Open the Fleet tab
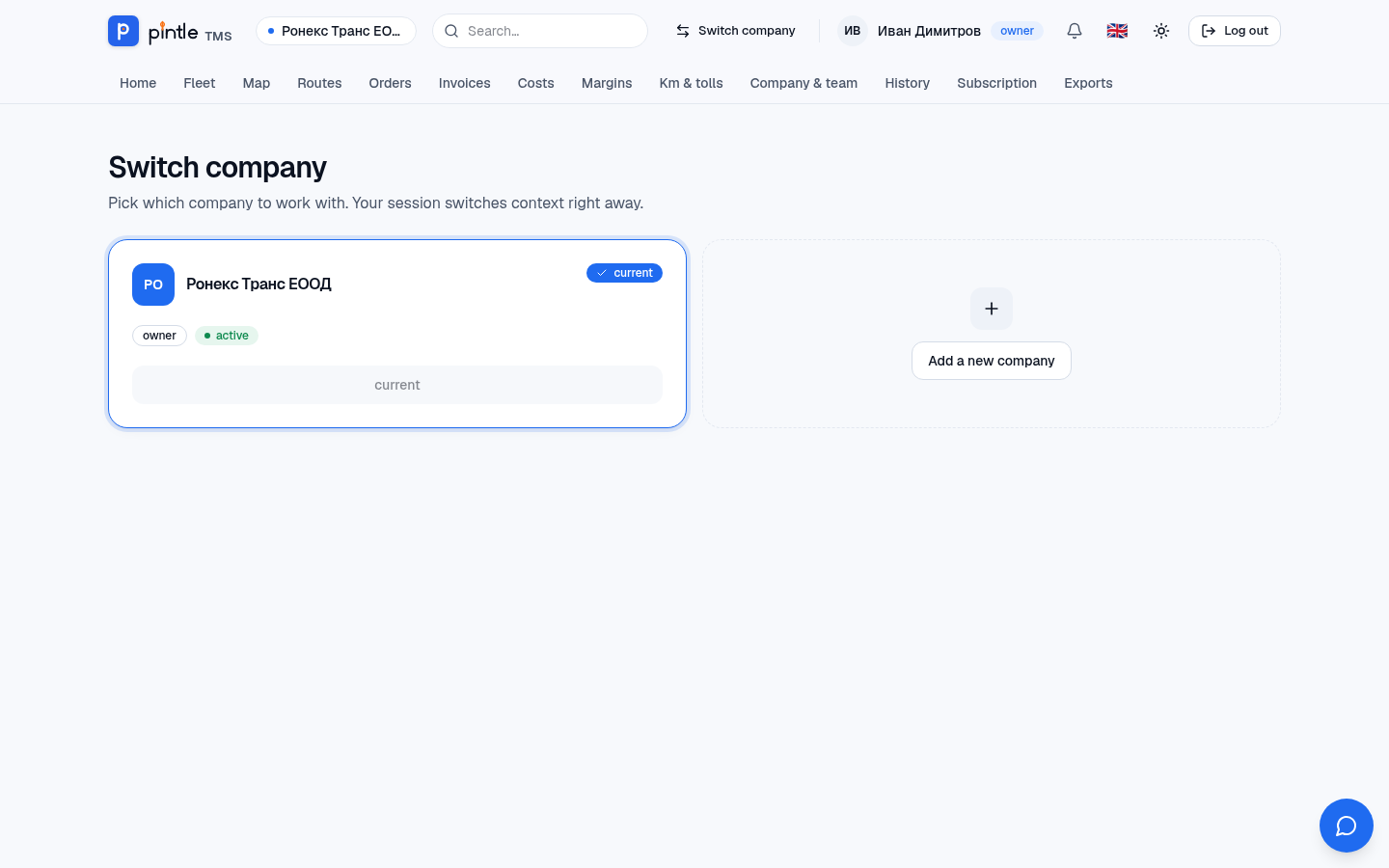 [200, 83]
